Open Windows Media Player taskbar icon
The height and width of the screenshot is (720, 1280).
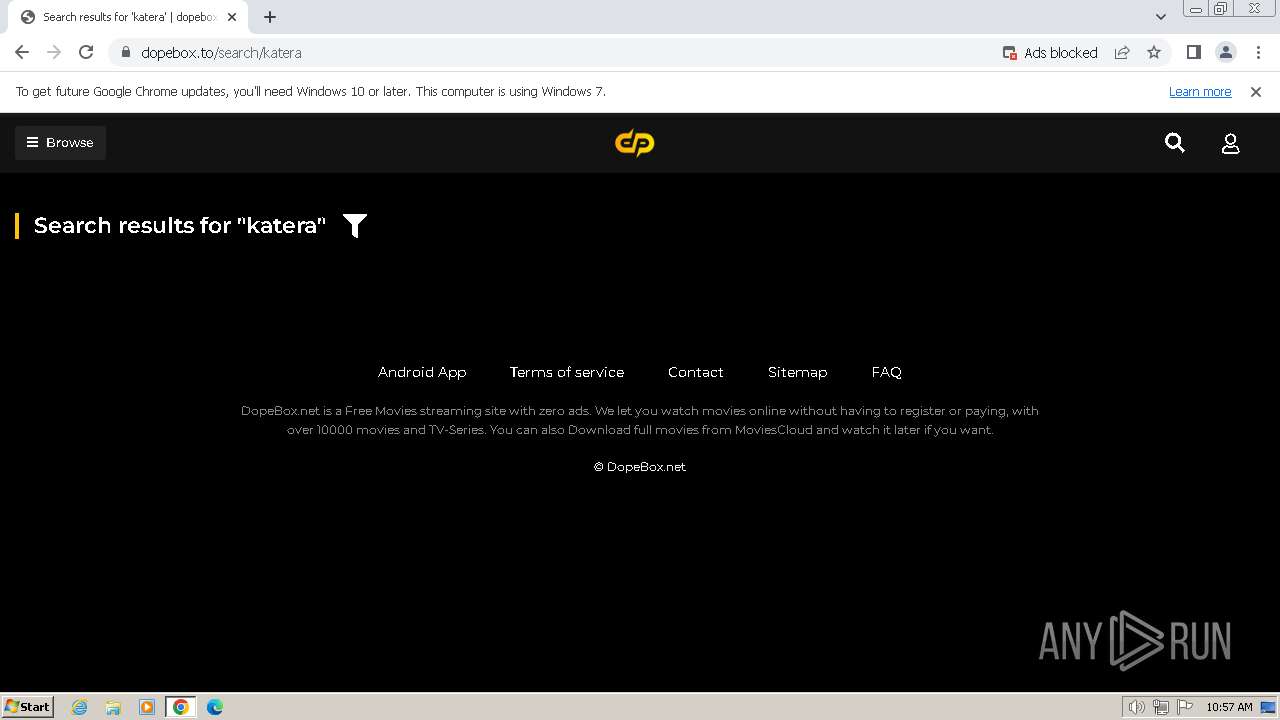tap(147, 707)
